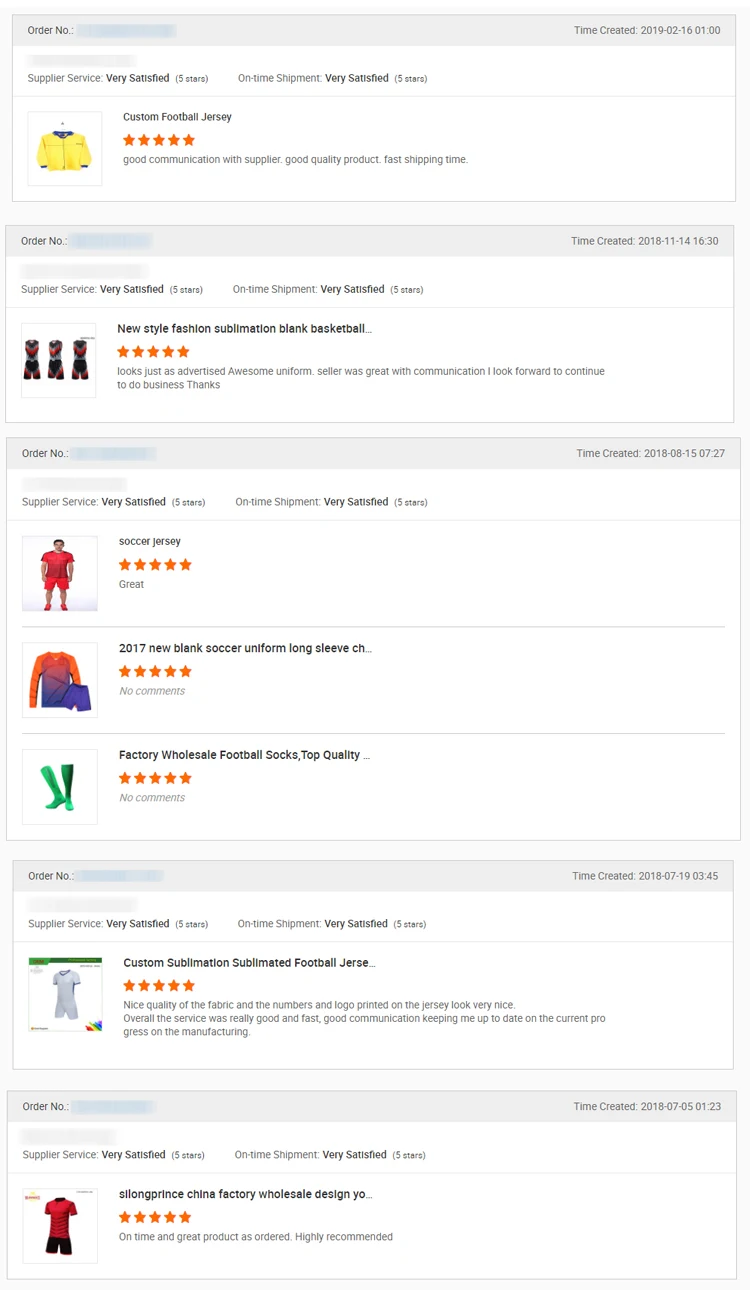Click the order number dated 2018-07-05

click(113, 1107)
